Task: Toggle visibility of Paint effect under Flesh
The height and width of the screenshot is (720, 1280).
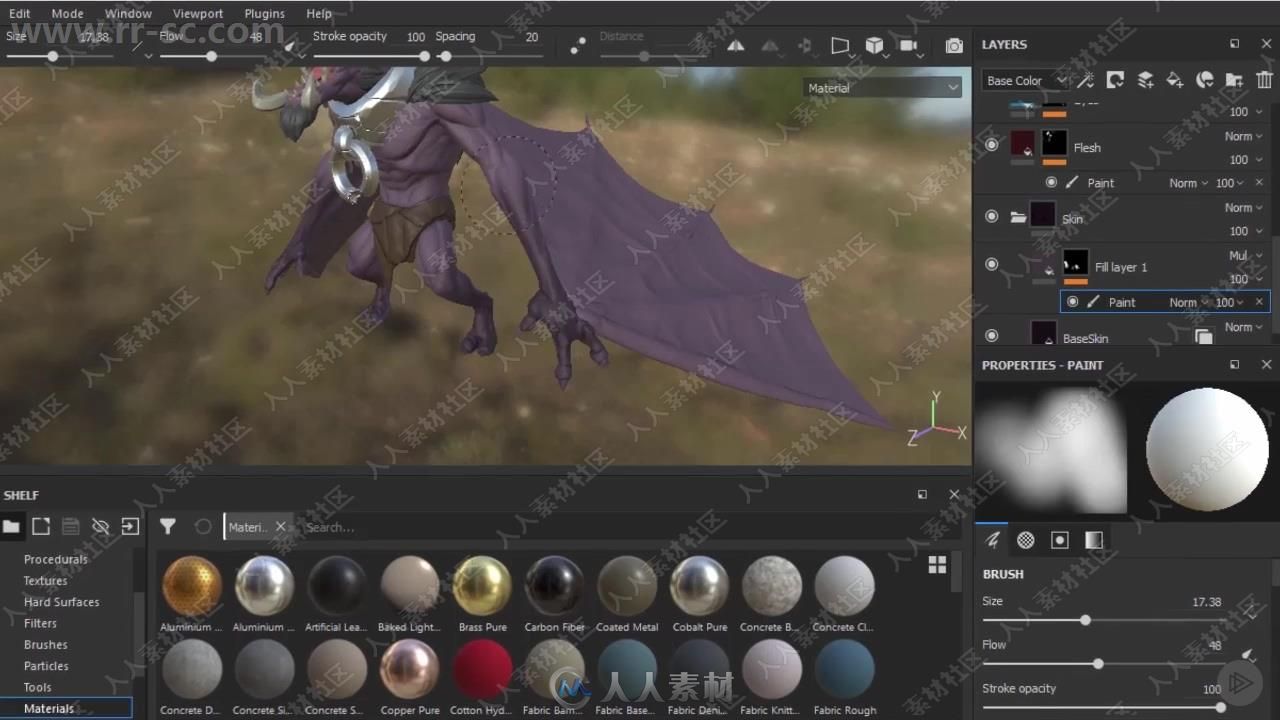Action: point(1051,182)
